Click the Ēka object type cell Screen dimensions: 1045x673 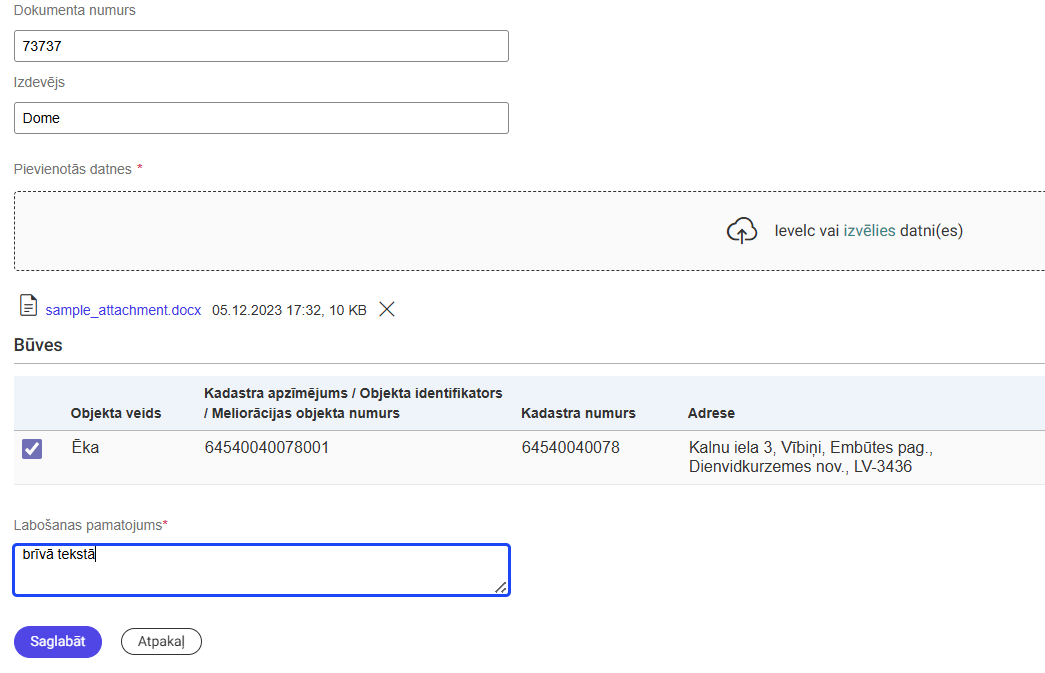85,448
